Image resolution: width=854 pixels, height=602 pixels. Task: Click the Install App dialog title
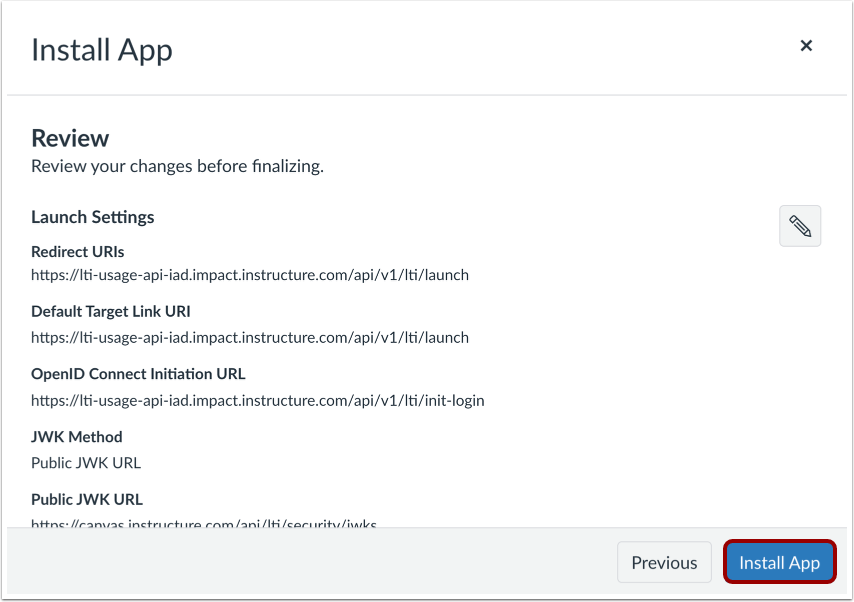point(101,49)
